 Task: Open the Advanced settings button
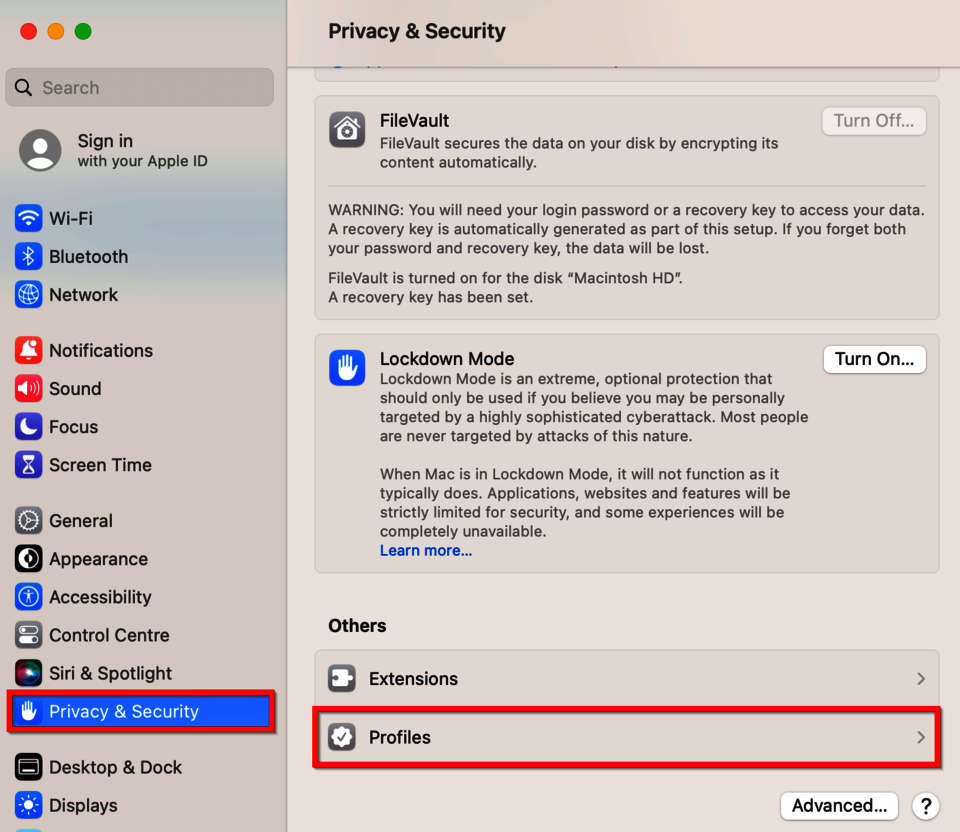839,806
